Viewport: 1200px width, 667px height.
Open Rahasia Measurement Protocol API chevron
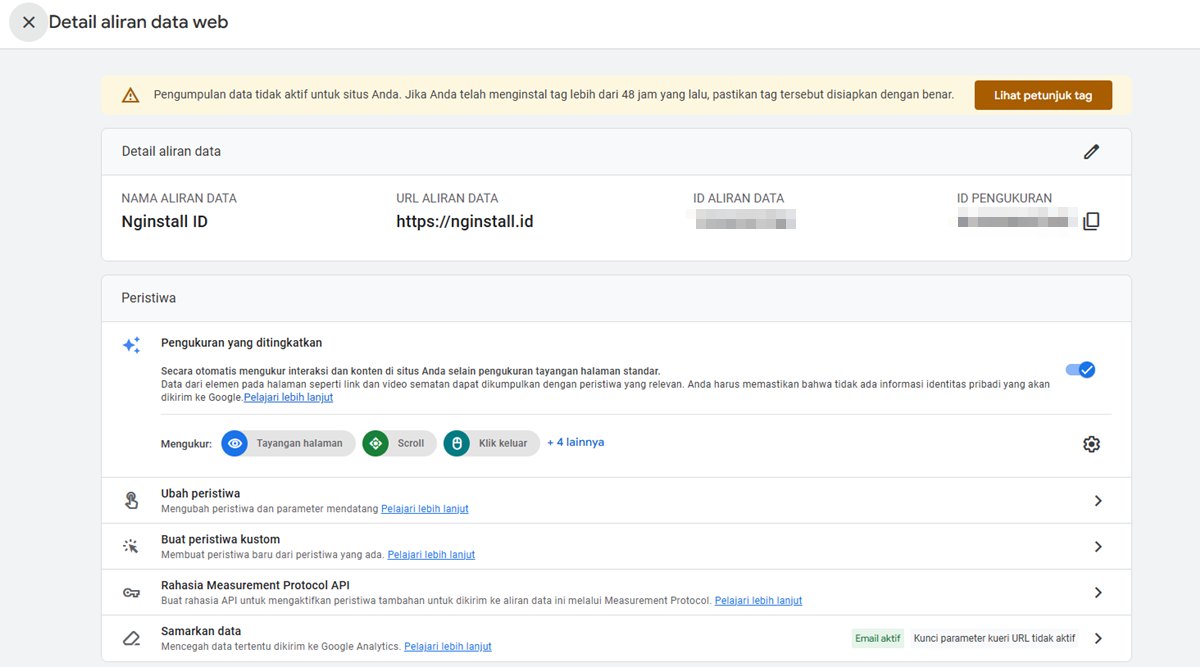pos(1098,593)
